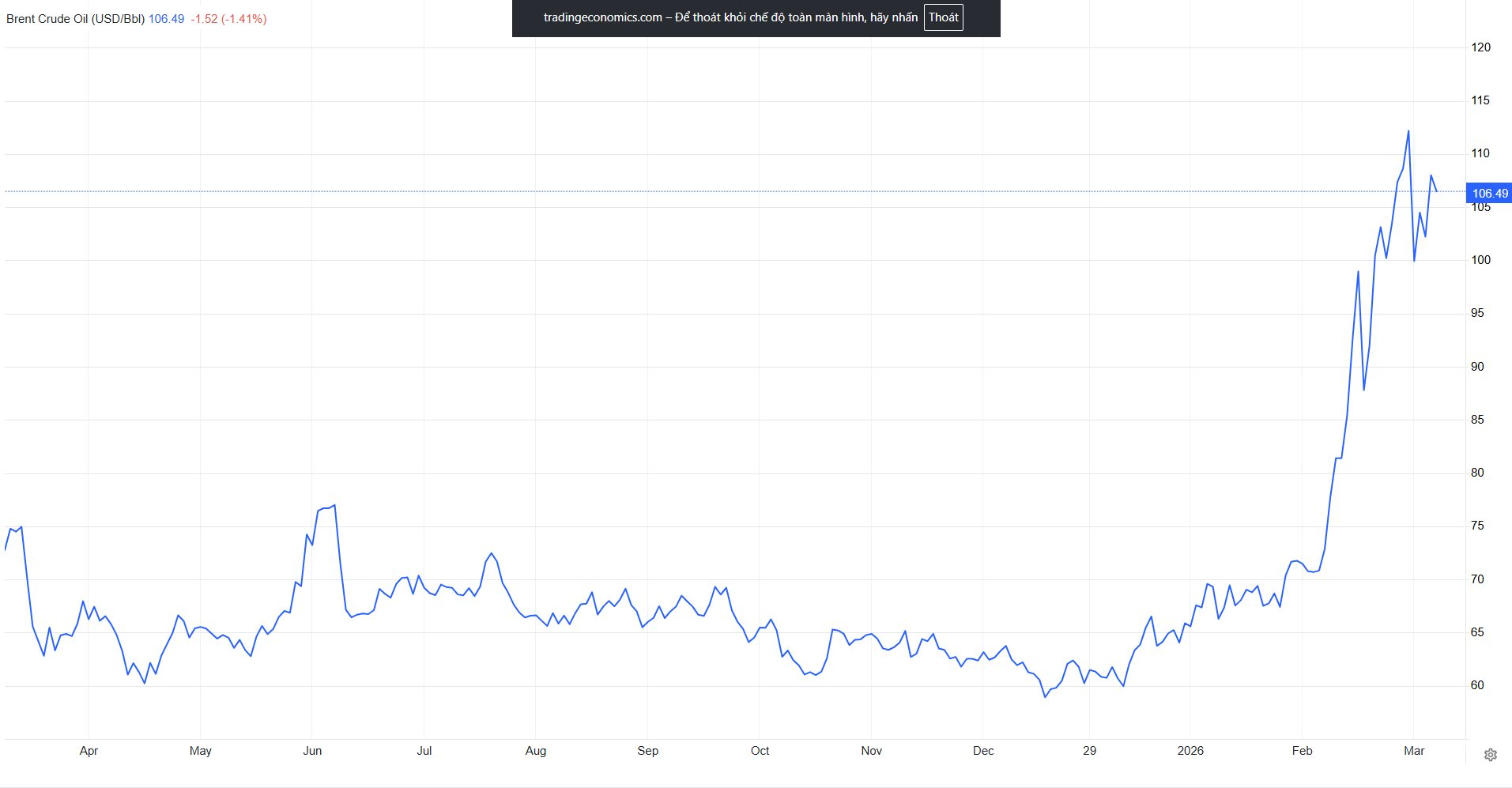
Task: Click the Mar marker on the time axis
Action: point(1414,751)
